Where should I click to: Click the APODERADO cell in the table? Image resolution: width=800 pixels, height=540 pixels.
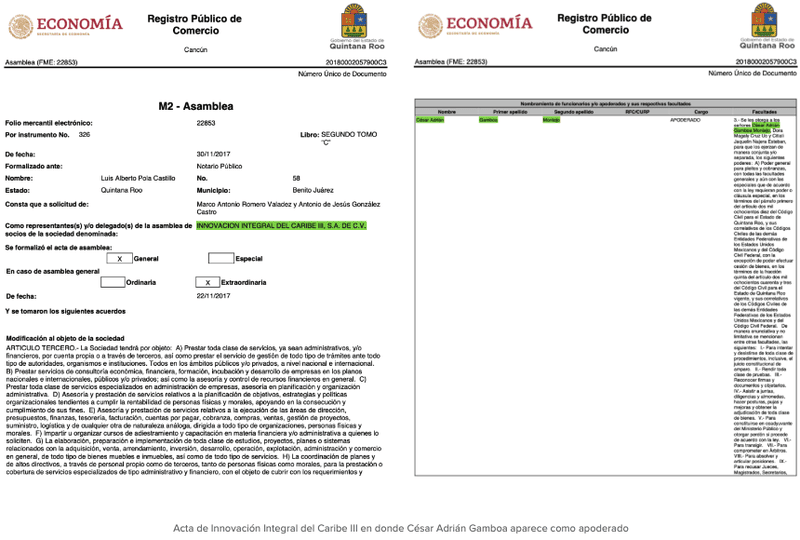point(685,118)
